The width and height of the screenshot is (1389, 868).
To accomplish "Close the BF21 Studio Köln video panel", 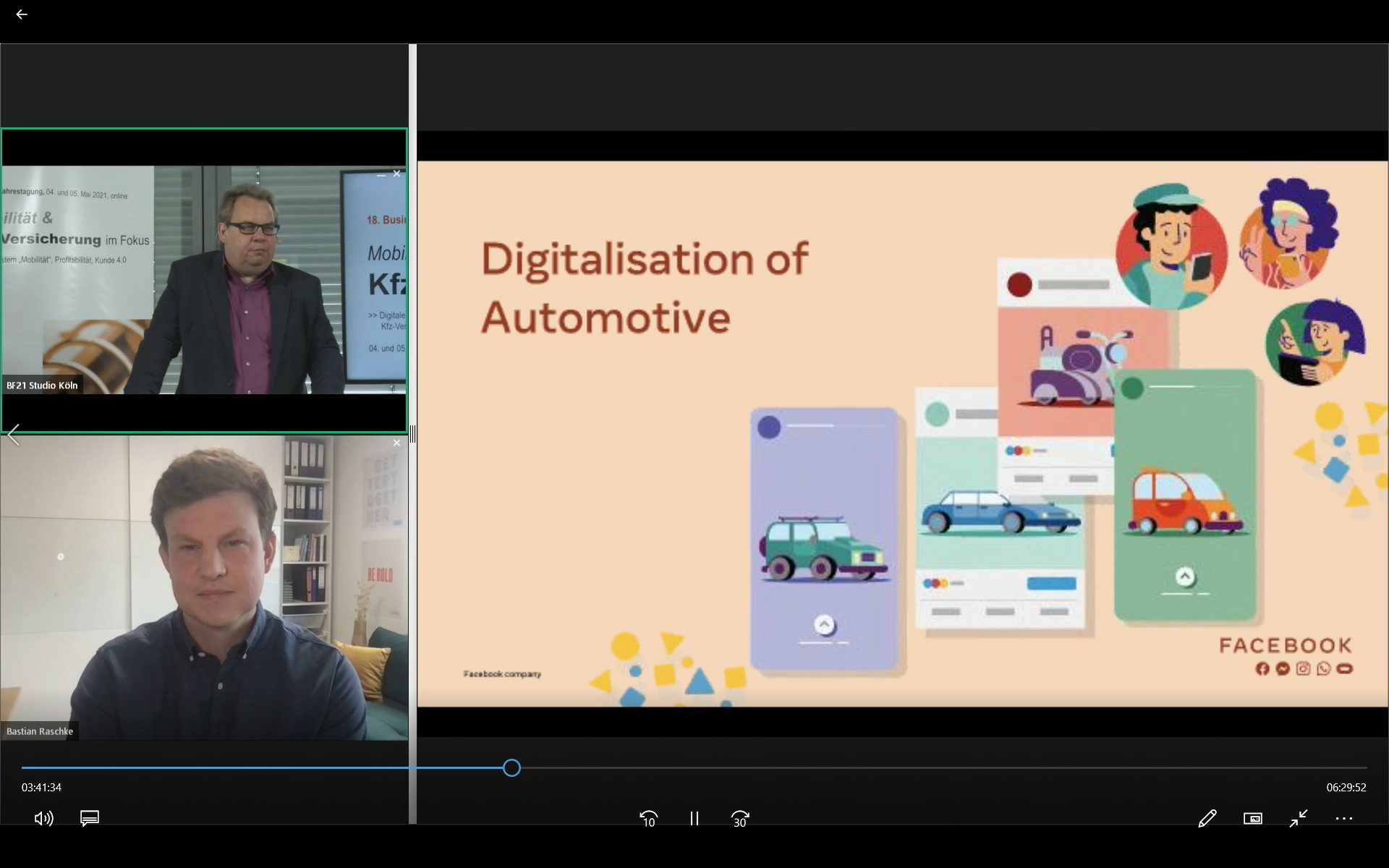I will point(396,174).
